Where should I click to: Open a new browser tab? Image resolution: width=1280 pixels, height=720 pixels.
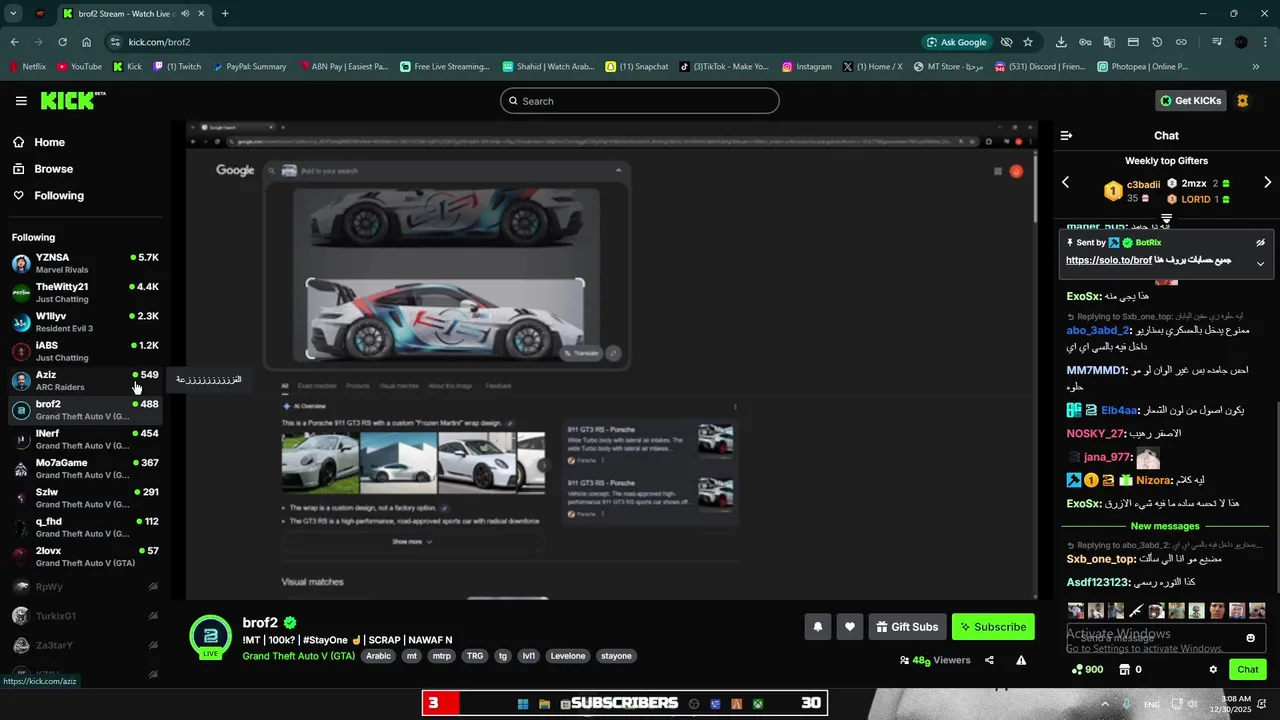click(x=224, y=14)
